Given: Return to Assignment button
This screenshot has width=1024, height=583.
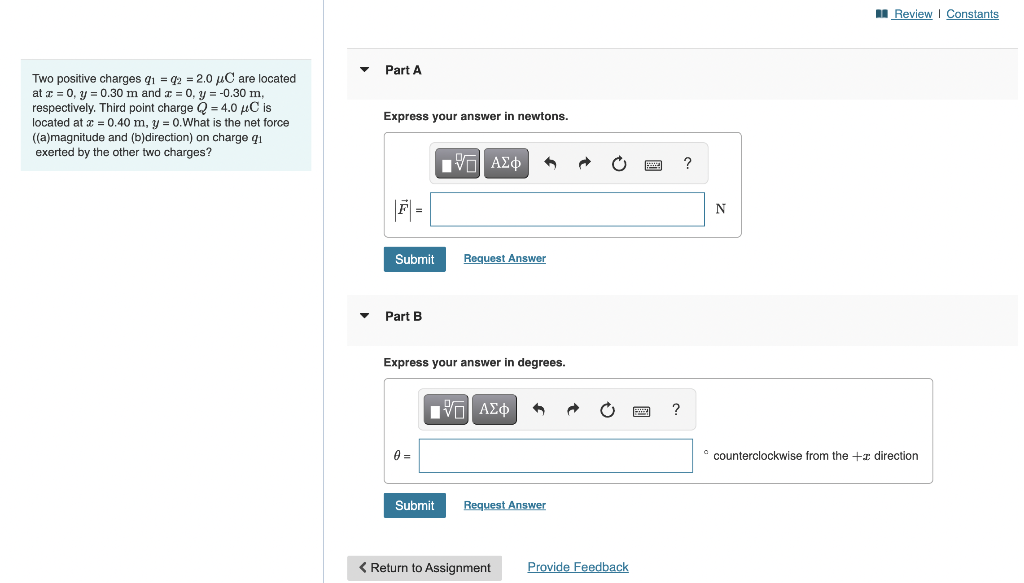Looking at the screenshot, I should [424, 568].
